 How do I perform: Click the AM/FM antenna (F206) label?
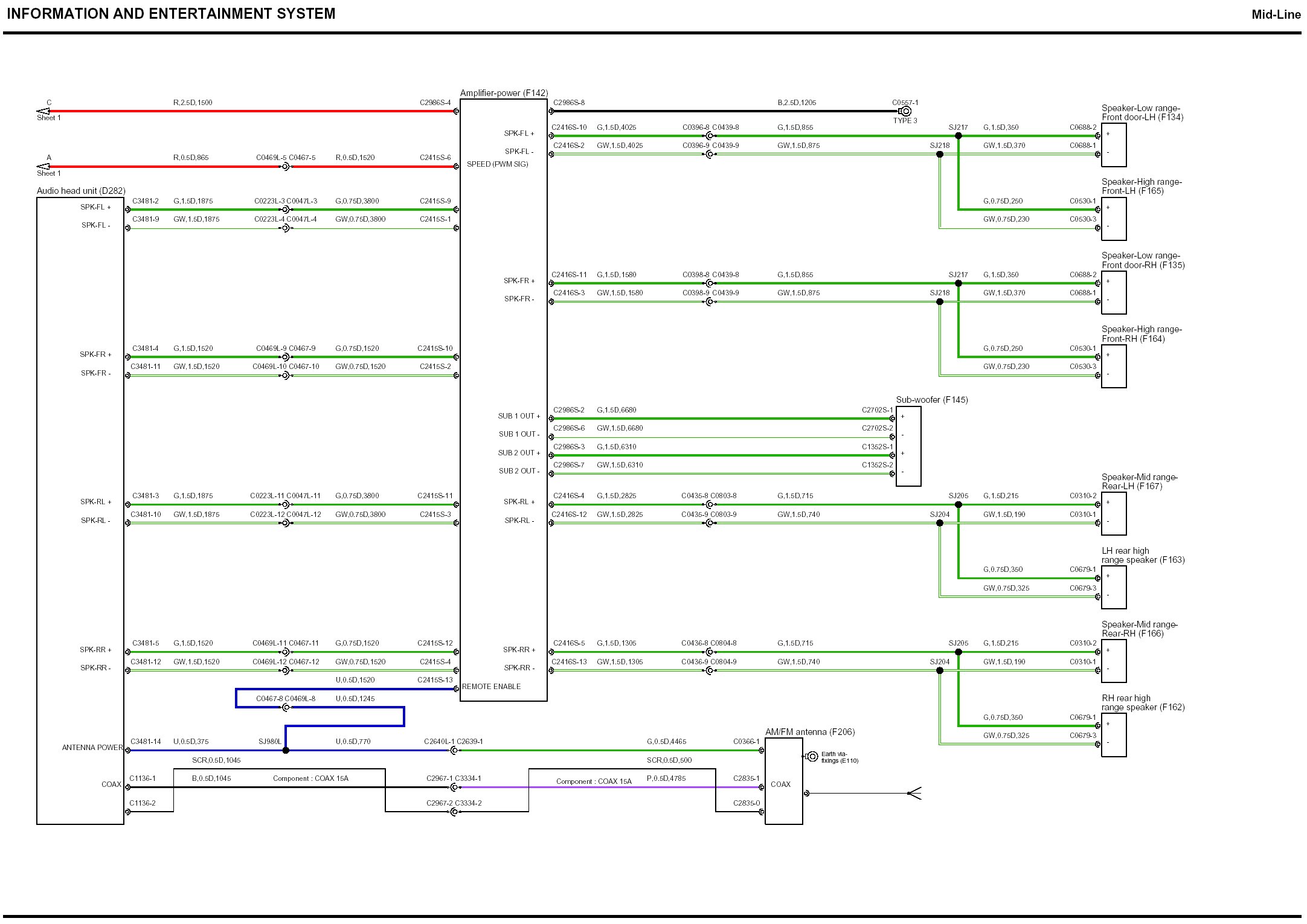tap(810, 732)
